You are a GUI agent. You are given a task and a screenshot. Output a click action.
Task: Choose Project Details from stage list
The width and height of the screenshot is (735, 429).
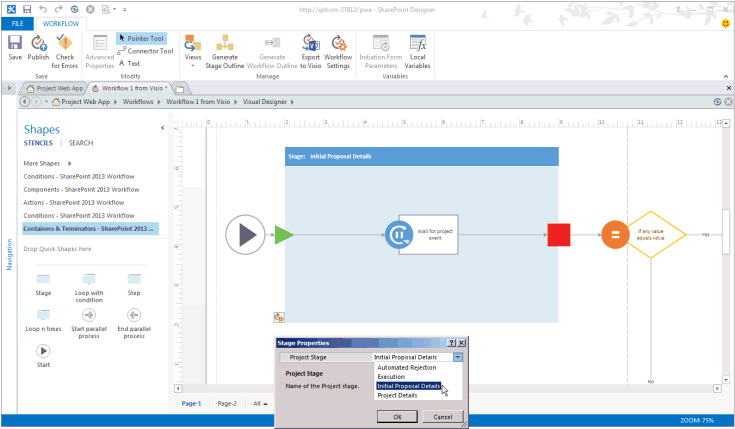pyautogui.click(x=397, y=396)
